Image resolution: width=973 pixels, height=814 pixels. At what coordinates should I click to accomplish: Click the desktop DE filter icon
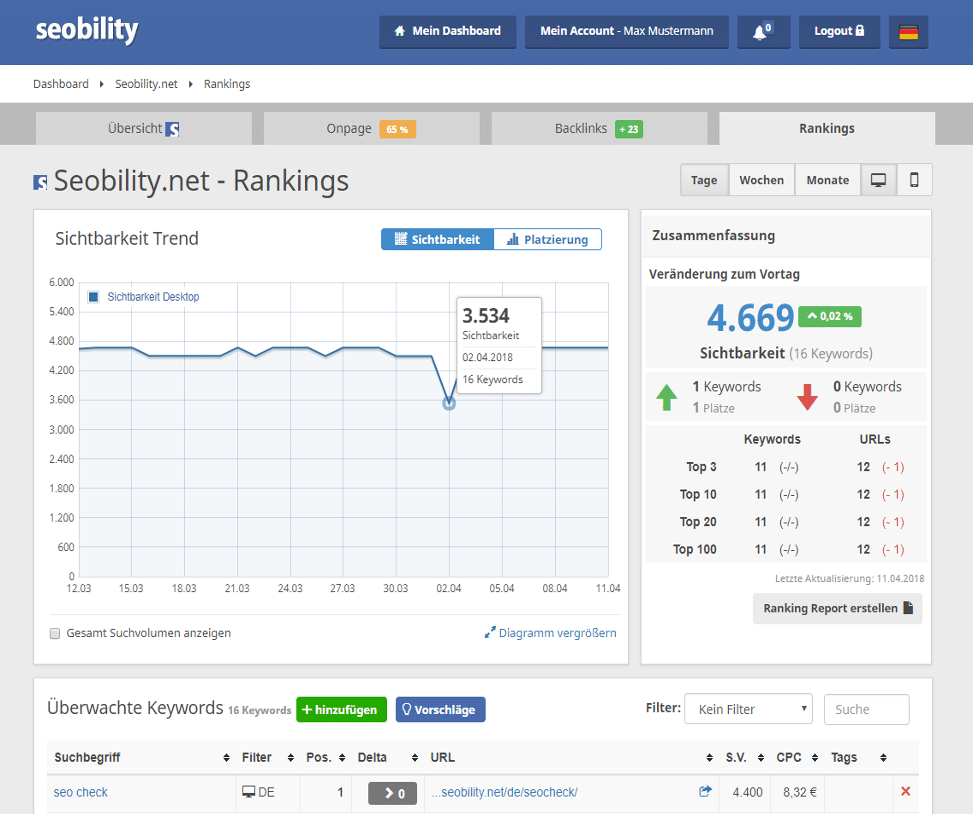click(x=248, y=792)
